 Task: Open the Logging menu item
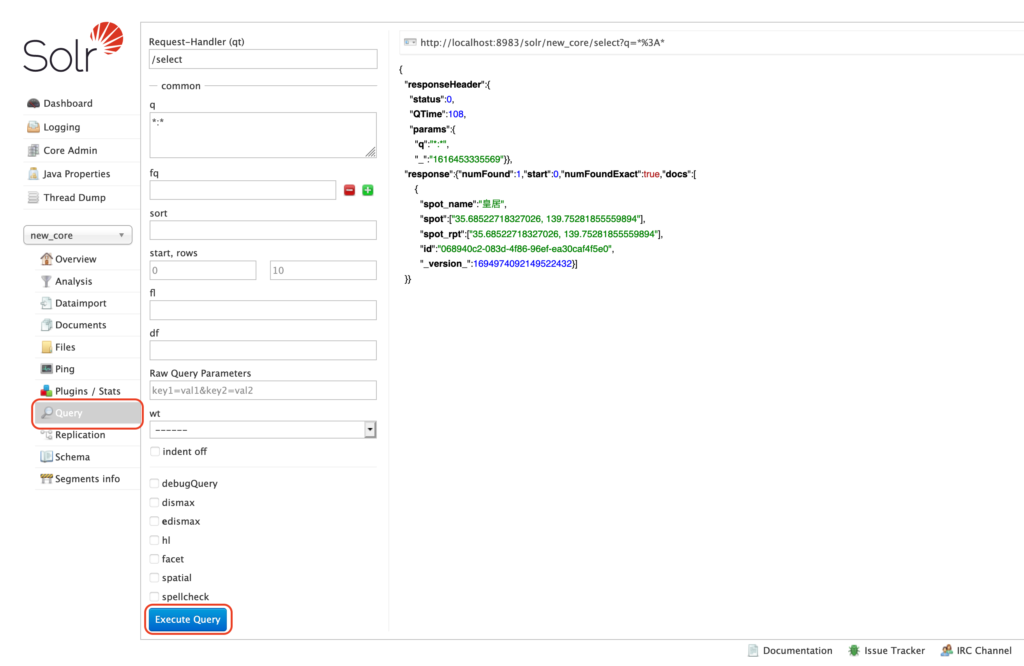pyautogui.click(x=61, y=127)
